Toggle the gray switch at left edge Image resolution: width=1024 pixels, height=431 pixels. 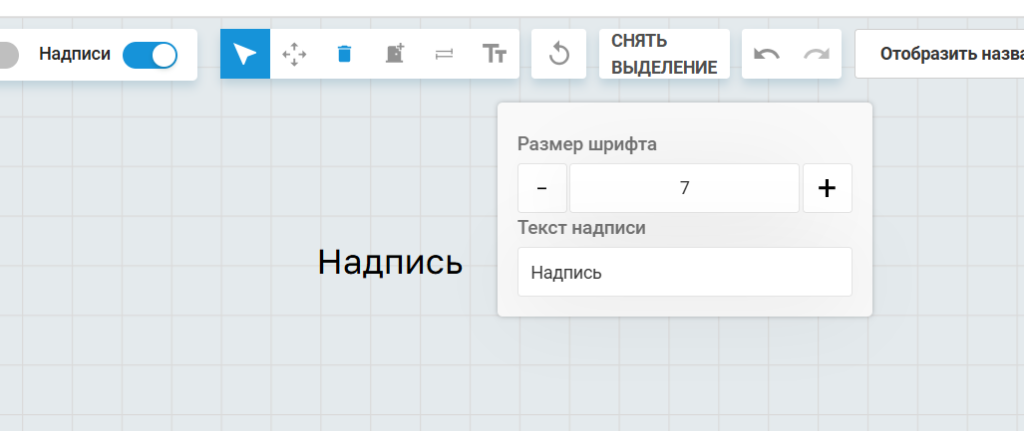[8, 55]
